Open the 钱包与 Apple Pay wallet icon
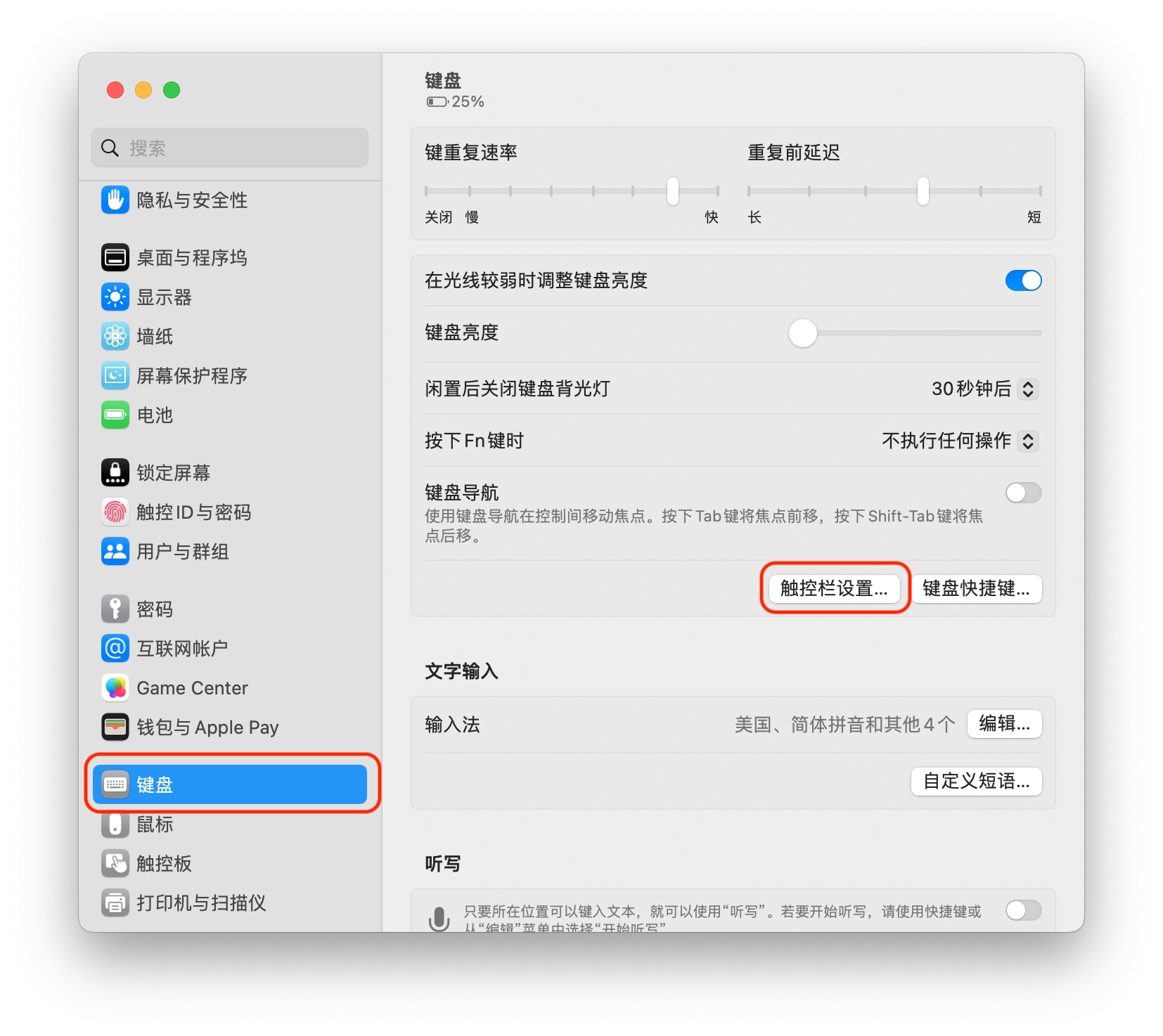Image resolution: width=1163 pixels, height=1036 pixels. click(115, 727)
